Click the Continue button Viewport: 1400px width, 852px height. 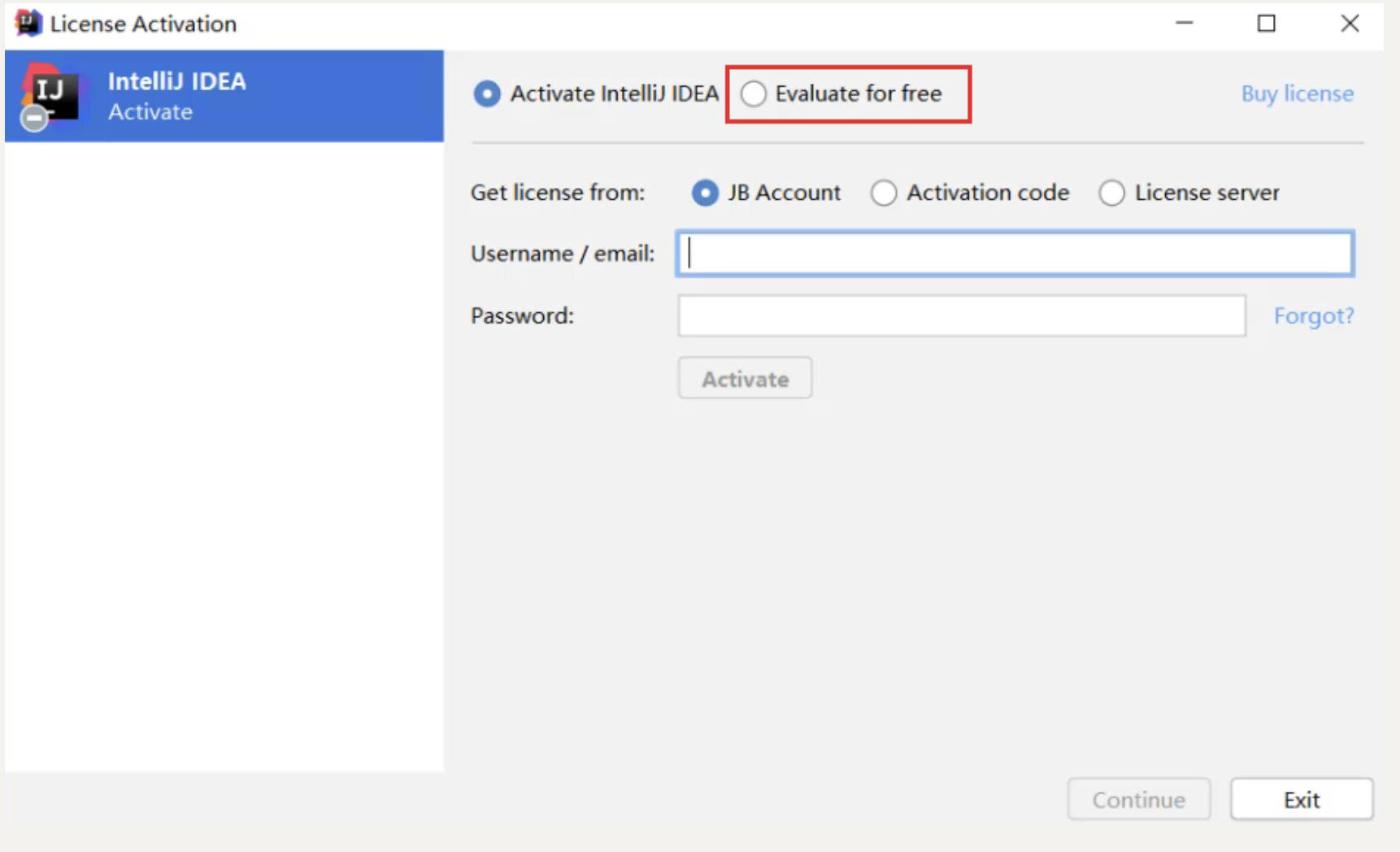pyautogui.click(x=1139, y=799)
